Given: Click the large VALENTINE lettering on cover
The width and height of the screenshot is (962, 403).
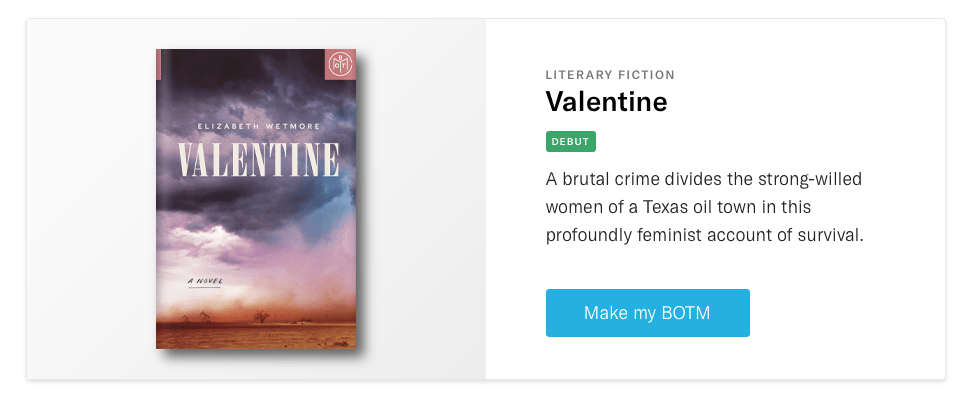Looking at the screenshot, I should tap(258, 161).
